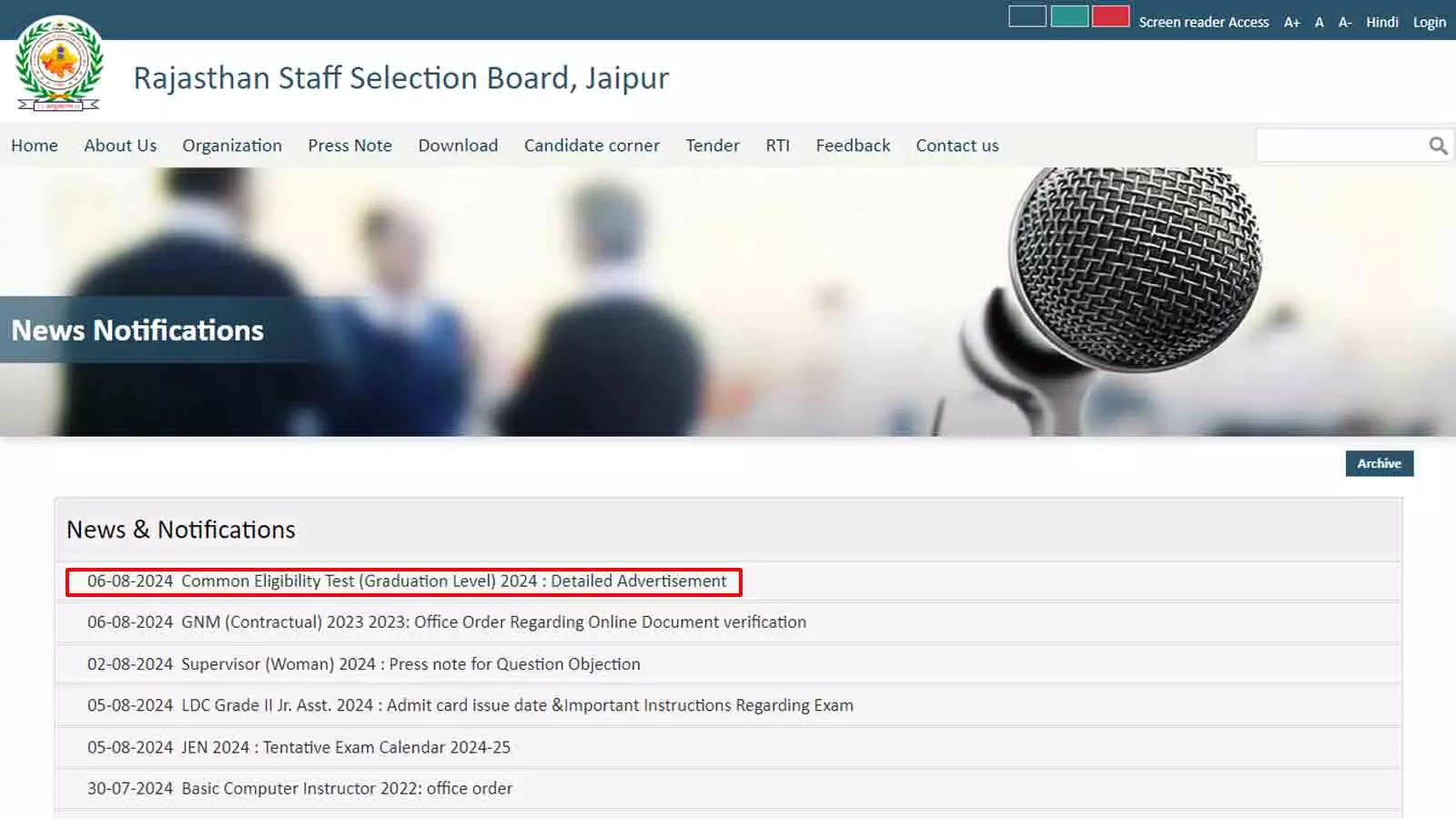Open Screen reader Access link
The width and height of the screenshot is (1456, 819).
(x=1203, y=22)
